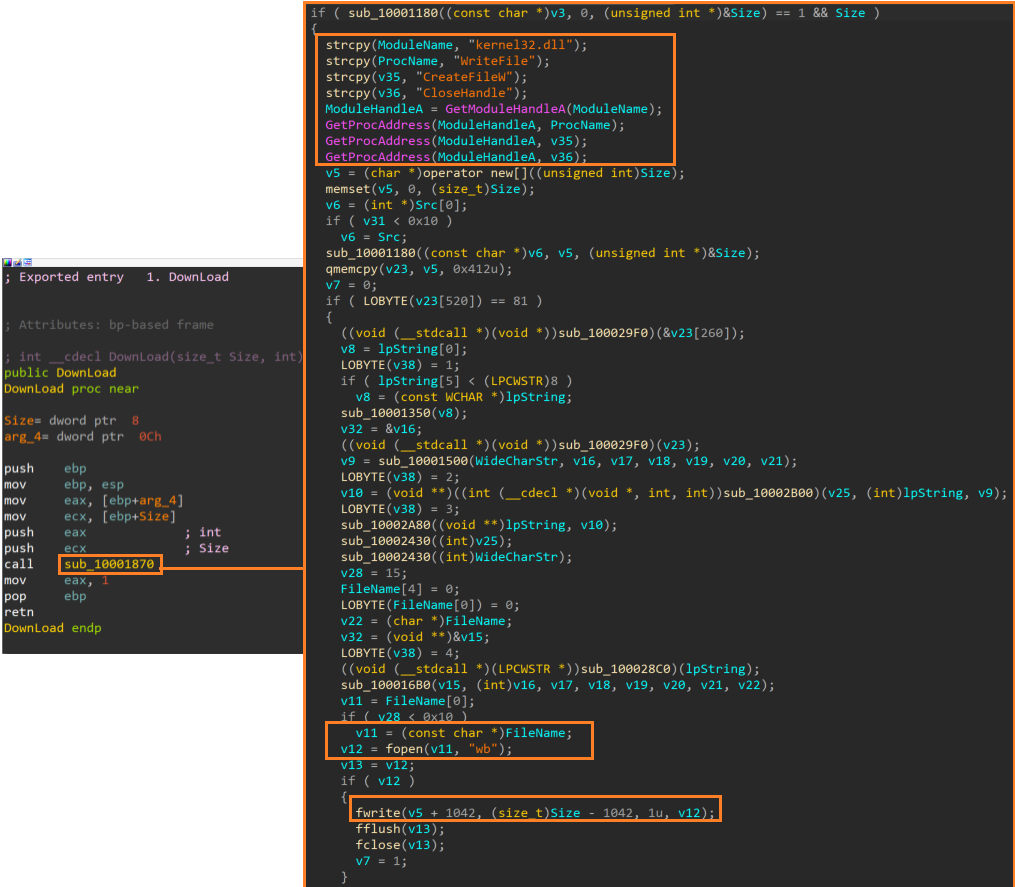Image resolution: width=1015 pixels, height=887 pixels.
Task: Click 'if ( v31 < 0x10 )' condition
Action: (x=389, y=221)
